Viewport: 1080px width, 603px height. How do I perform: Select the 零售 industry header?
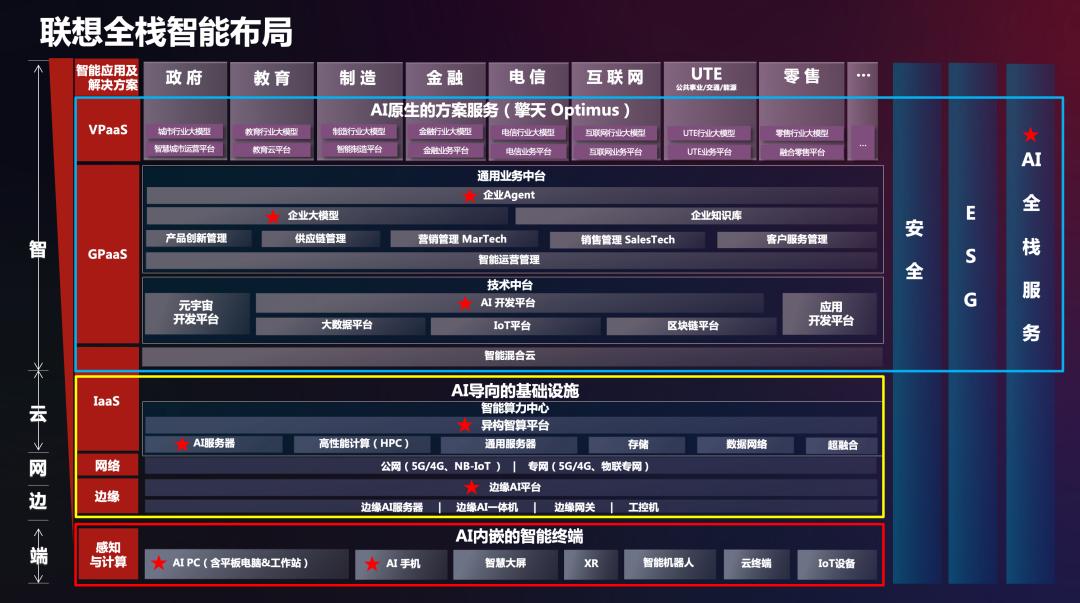click(x=801, y=78)
